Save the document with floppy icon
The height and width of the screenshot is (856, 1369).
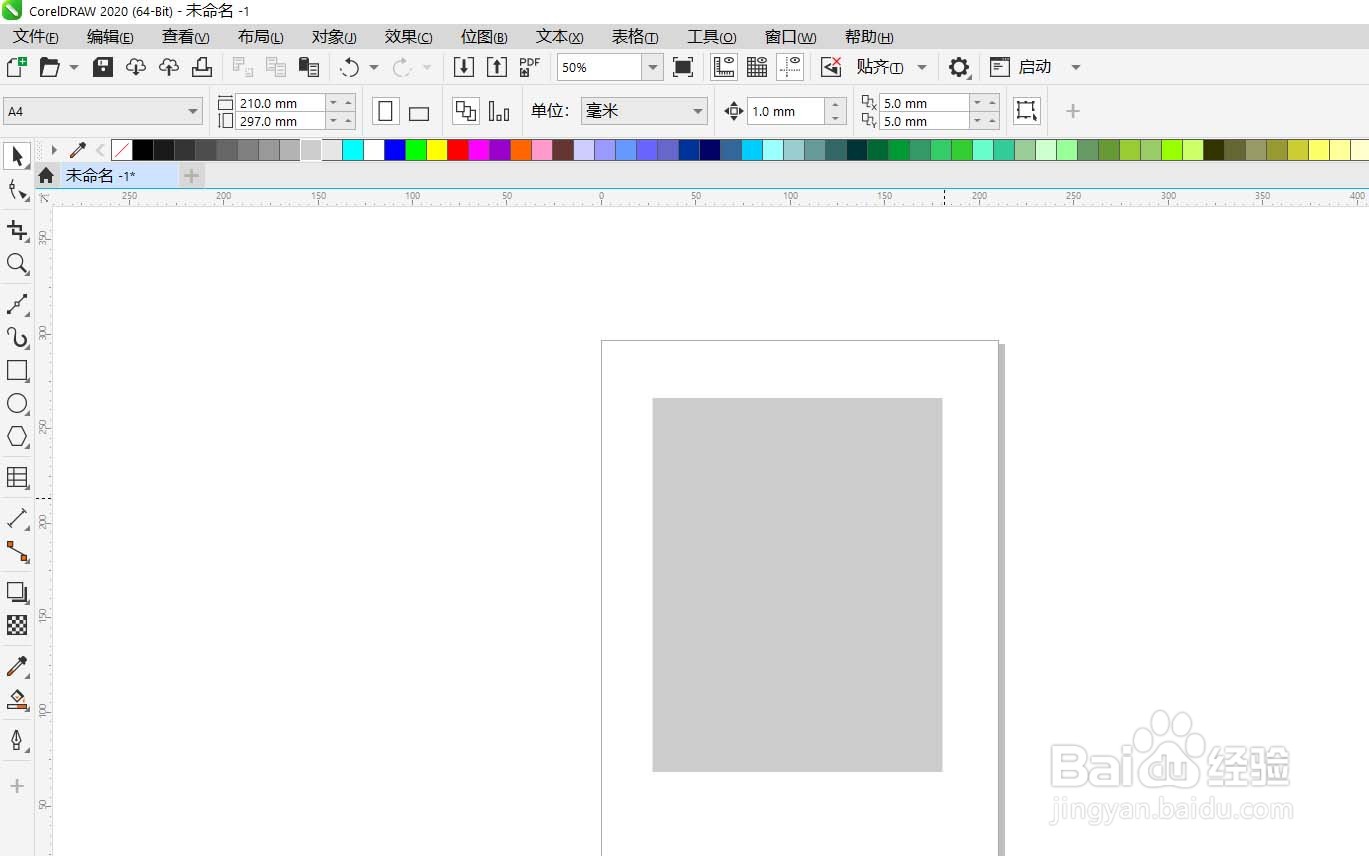pyautogui.click(x=103, y=67)
